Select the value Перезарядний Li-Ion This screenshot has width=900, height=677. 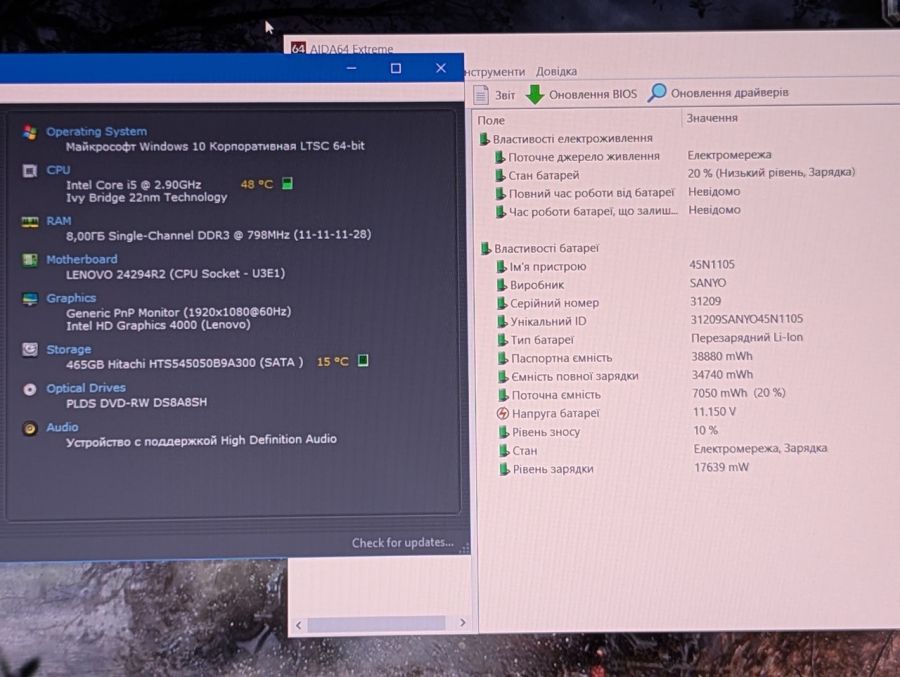pyautogui.click(x=747, y=338)
